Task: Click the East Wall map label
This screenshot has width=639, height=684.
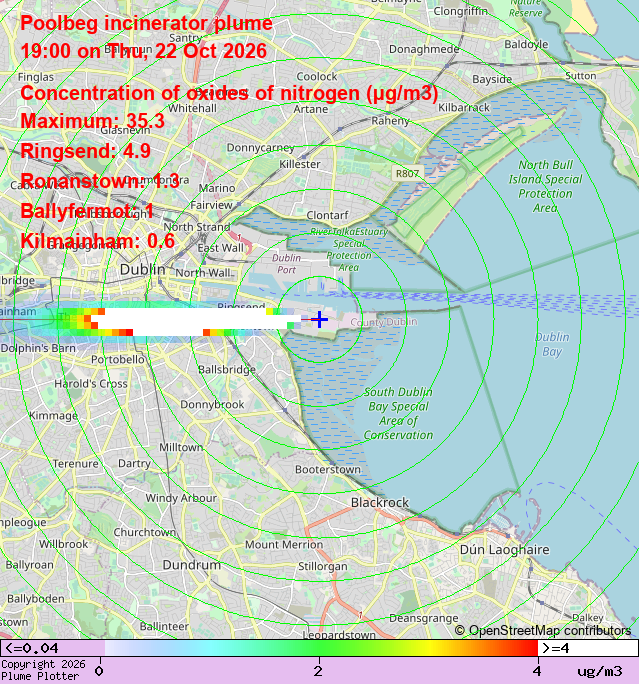Action: (x=220, y=248)
